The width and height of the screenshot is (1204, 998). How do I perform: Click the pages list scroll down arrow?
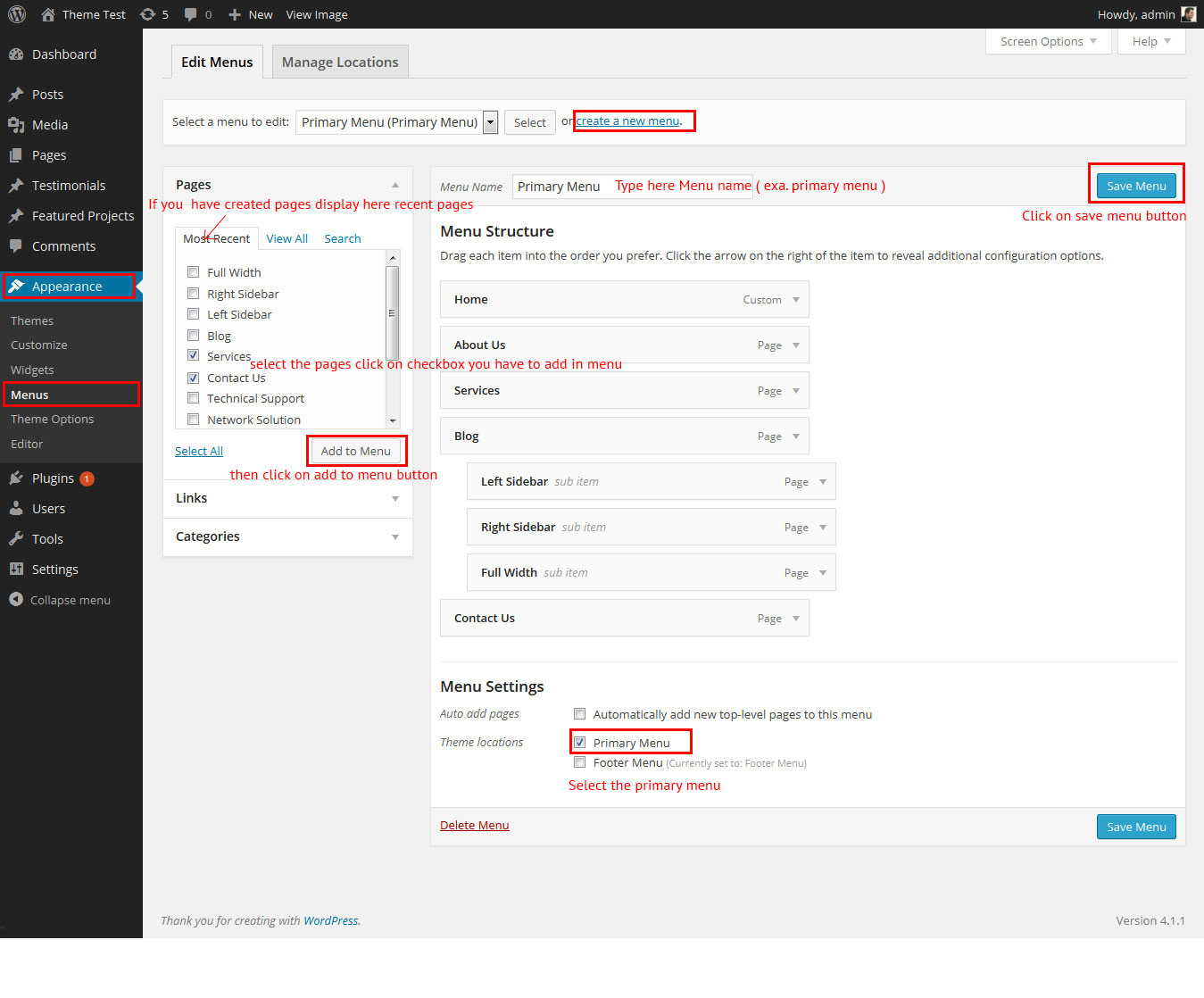[x=392, y=420]
